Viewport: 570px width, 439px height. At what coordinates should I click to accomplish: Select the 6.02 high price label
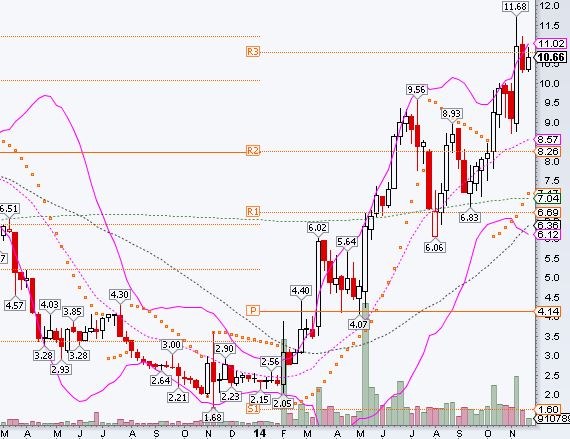317,228
